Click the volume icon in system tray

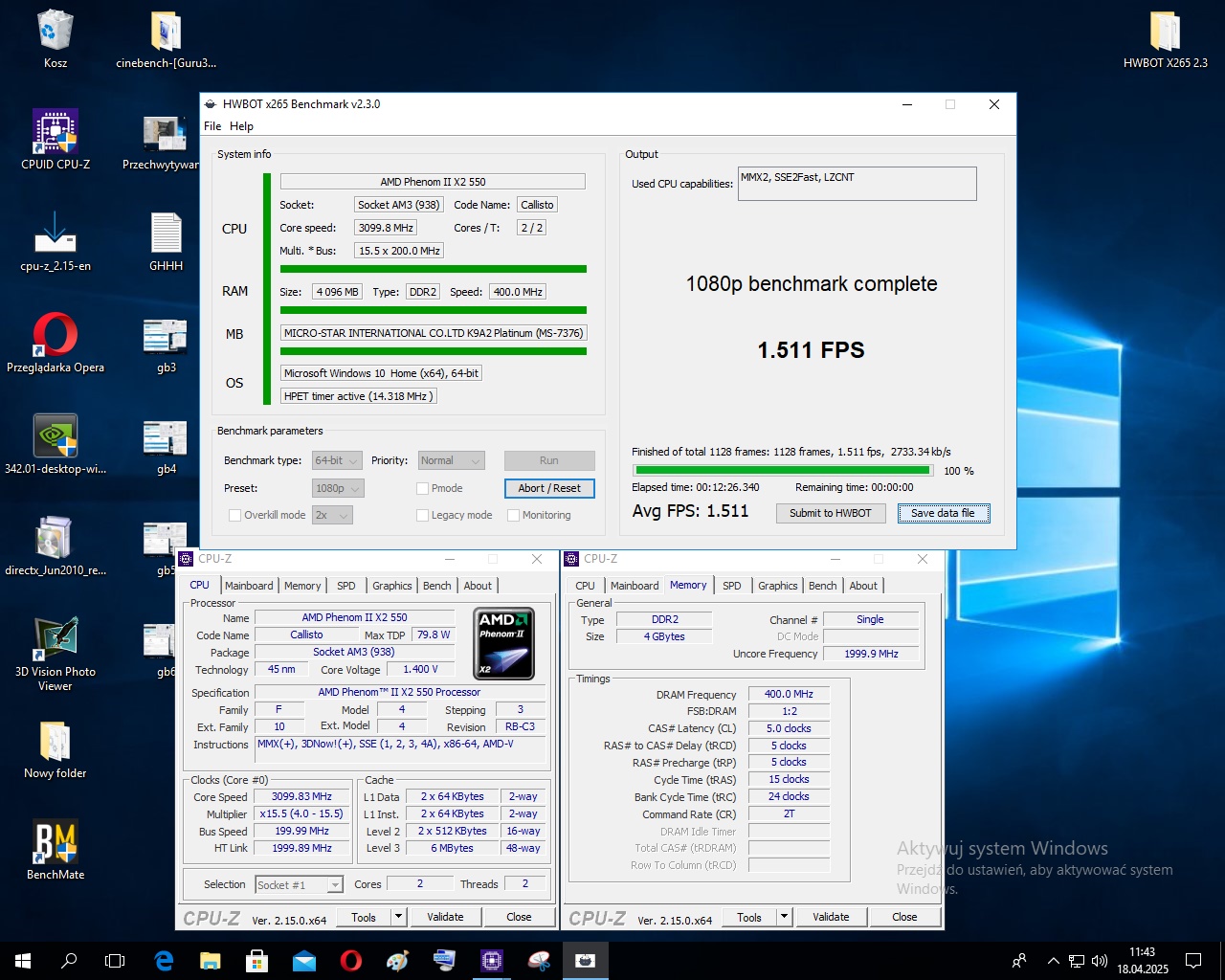click(x=1100, y=960)
